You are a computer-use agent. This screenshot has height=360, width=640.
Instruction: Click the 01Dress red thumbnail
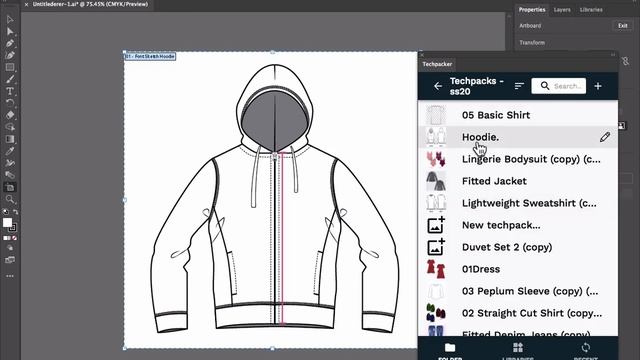coord(436,269)
